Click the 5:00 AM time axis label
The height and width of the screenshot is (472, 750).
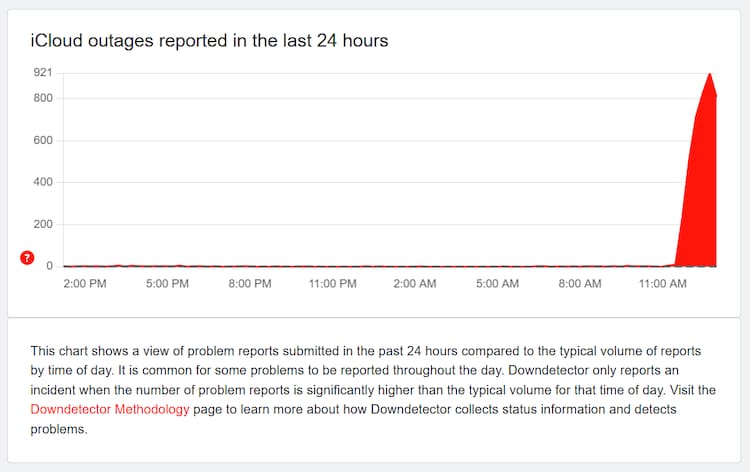coord(497,285)
